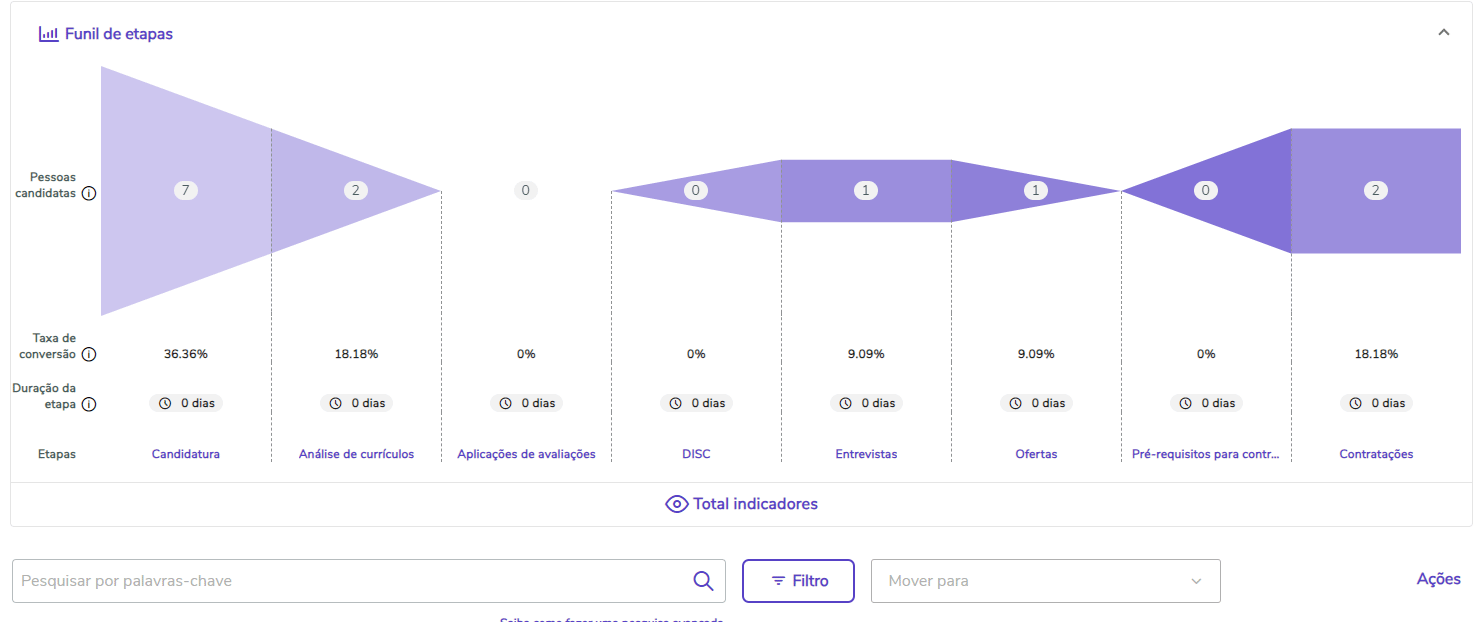Click 0 dias clock chip for Ofertas
The height and width of the screenshot is (622, 1481).
tap(1036, 403)
